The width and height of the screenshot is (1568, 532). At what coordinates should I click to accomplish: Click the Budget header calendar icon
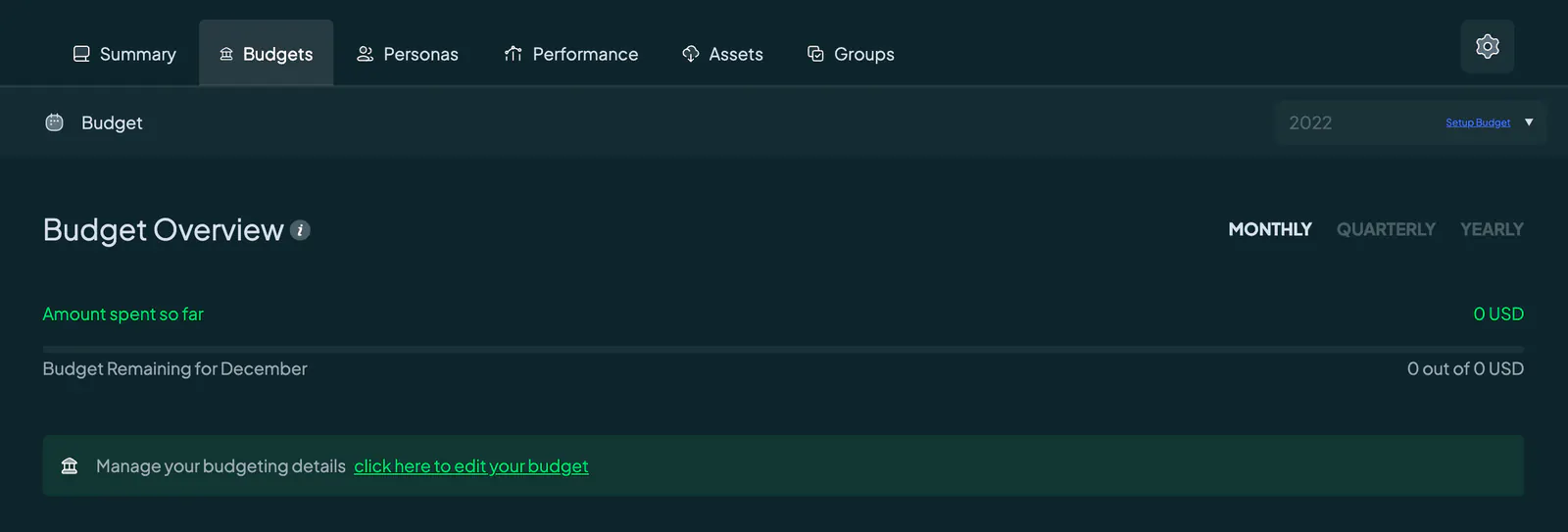tap(55, 122)
